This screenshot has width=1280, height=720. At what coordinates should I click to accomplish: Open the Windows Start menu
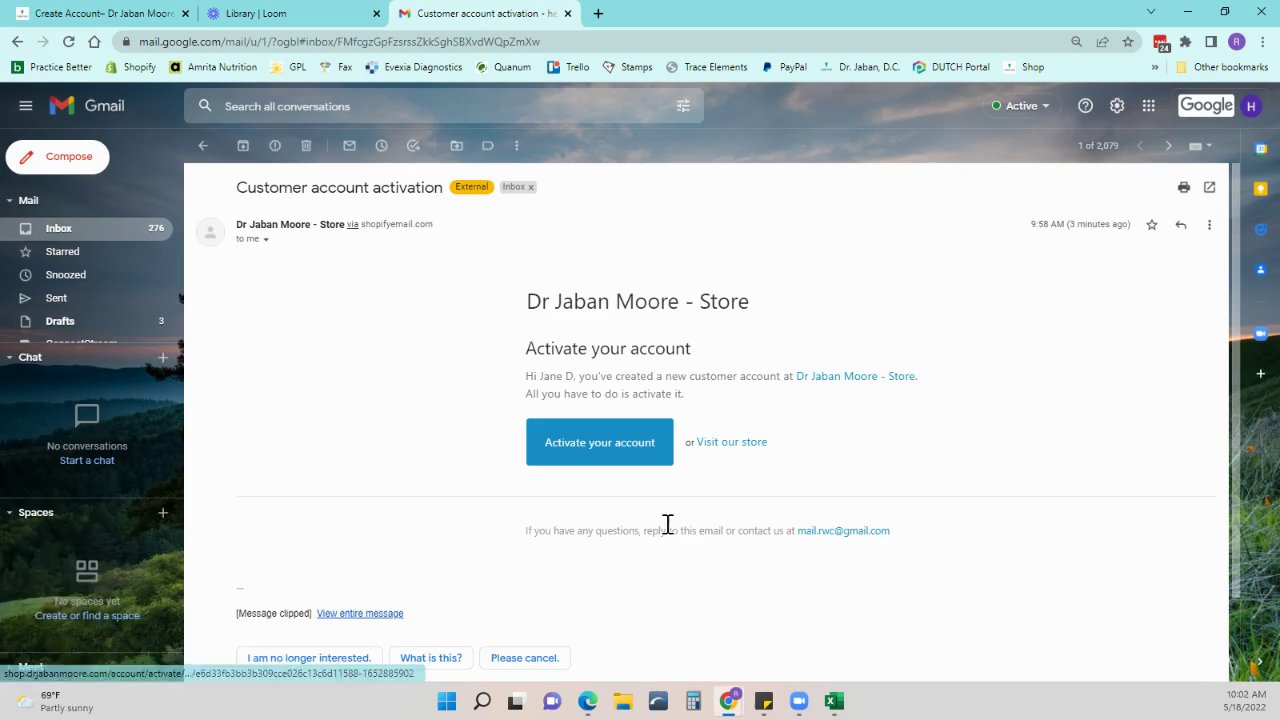pos(446,702)
